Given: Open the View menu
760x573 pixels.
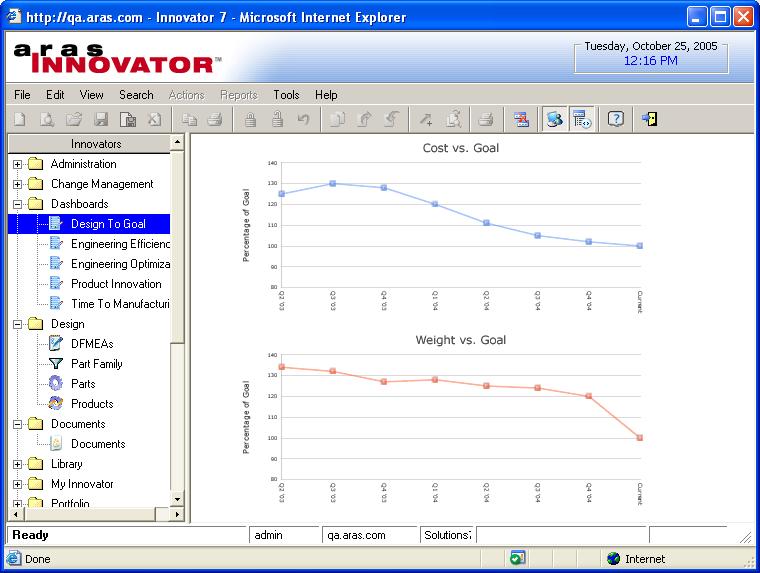Looking at the screenshot, I should point(91,95).
